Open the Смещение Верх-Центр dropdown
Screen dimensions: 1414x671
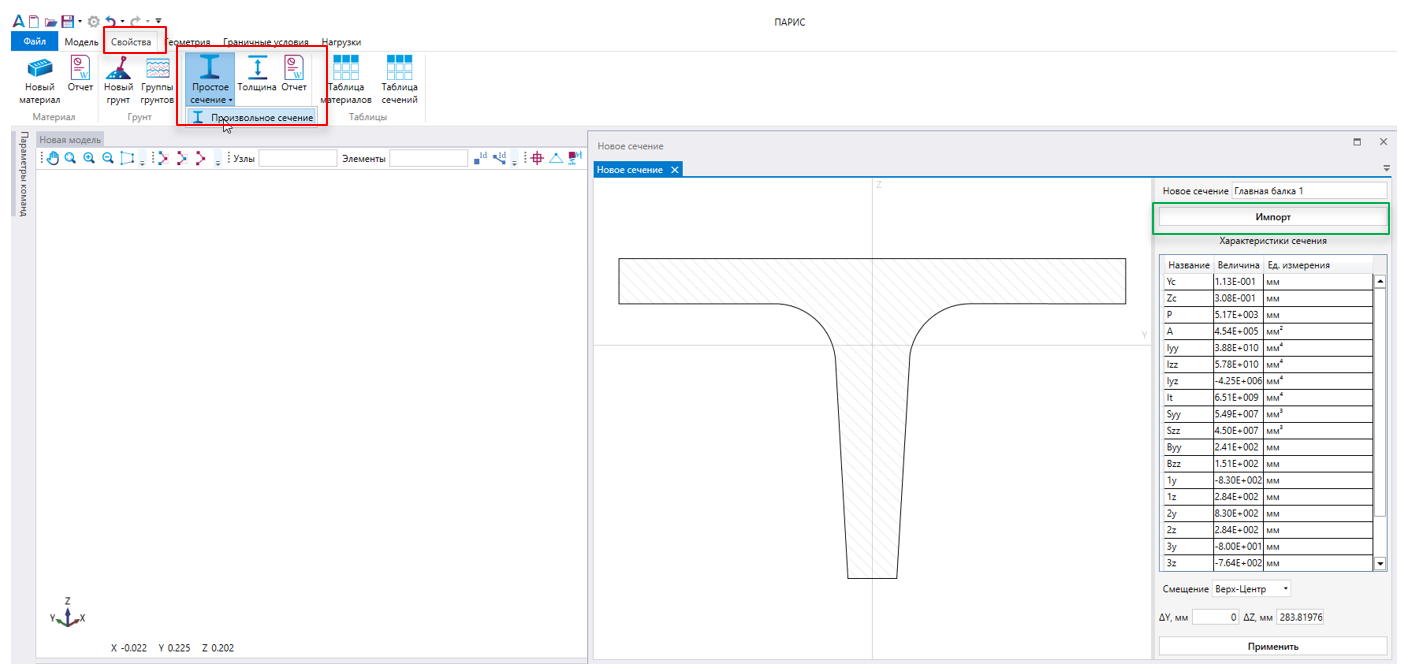1252,588
